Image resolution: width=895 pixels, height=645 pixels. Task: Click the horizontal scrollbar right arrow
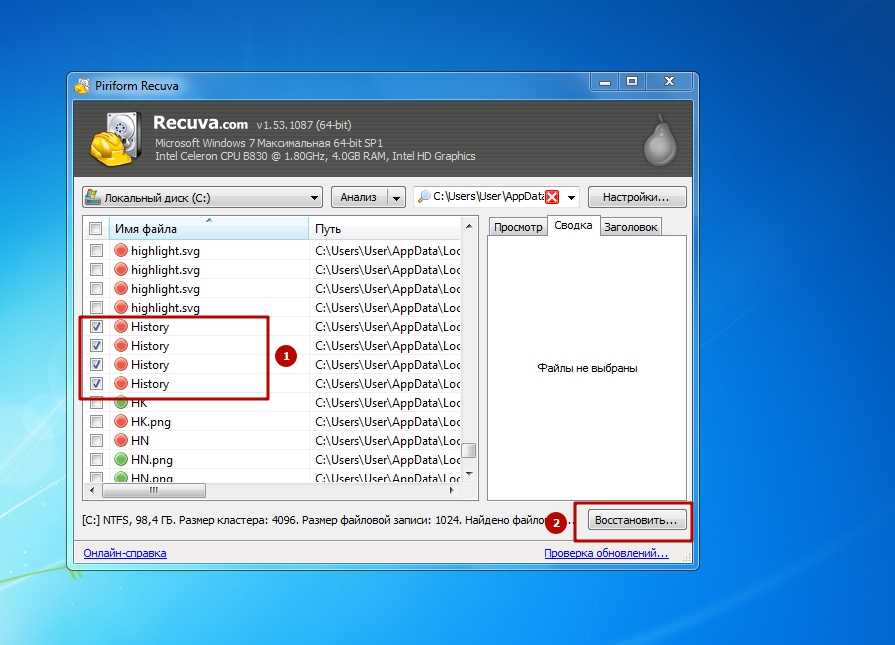452,490
